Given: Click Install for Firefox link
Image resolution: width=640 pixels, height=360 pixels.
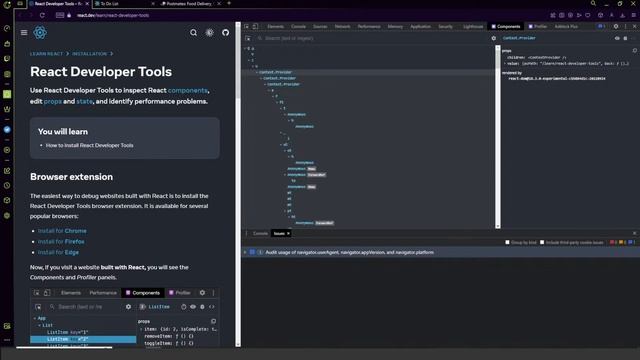Looking at the screenshot, I should point(61,242).
